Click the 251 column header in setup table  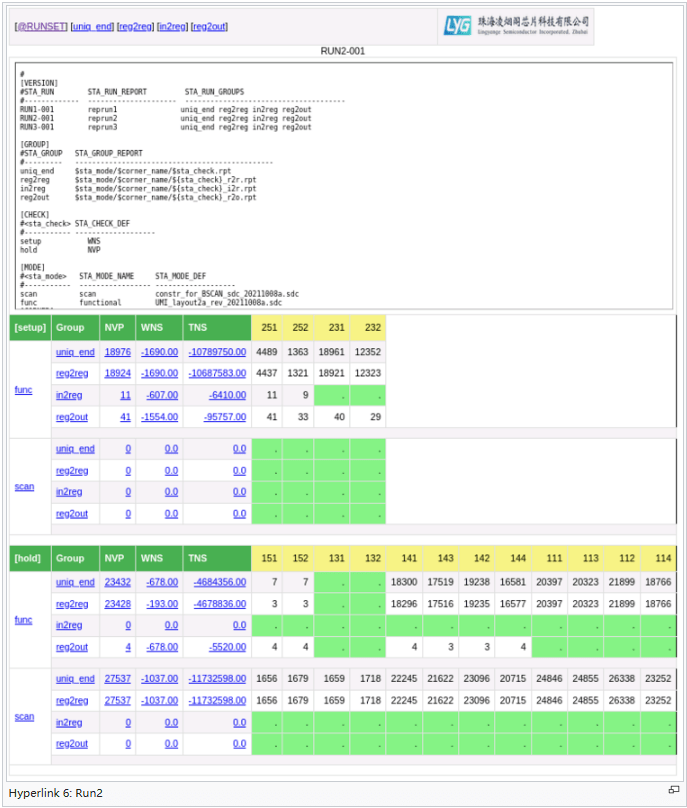[270, 328]
